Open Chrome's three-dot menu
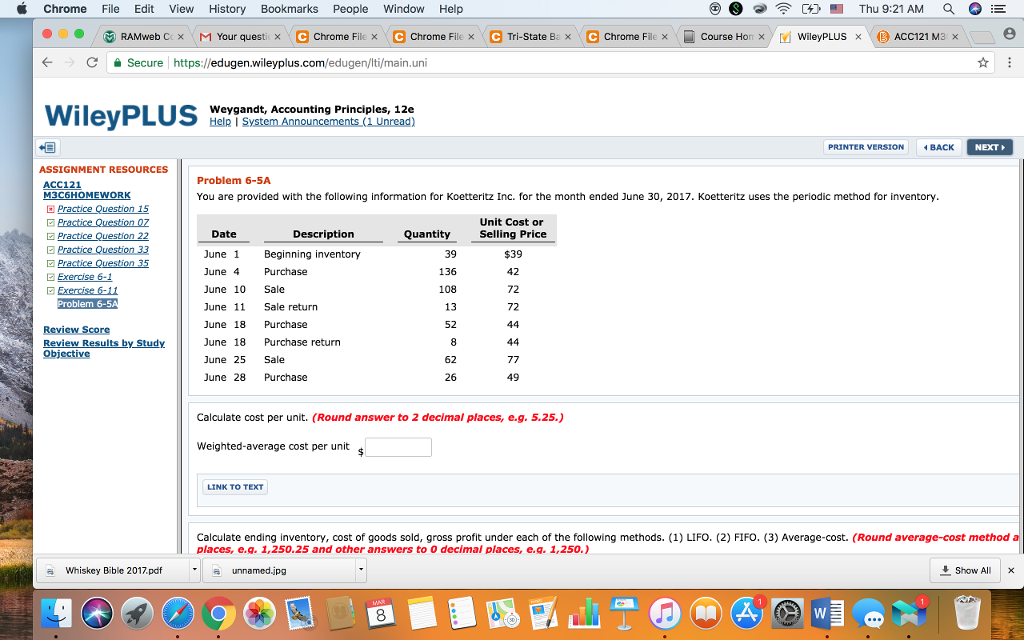1024x640 pixels. tap(1010, 63)
